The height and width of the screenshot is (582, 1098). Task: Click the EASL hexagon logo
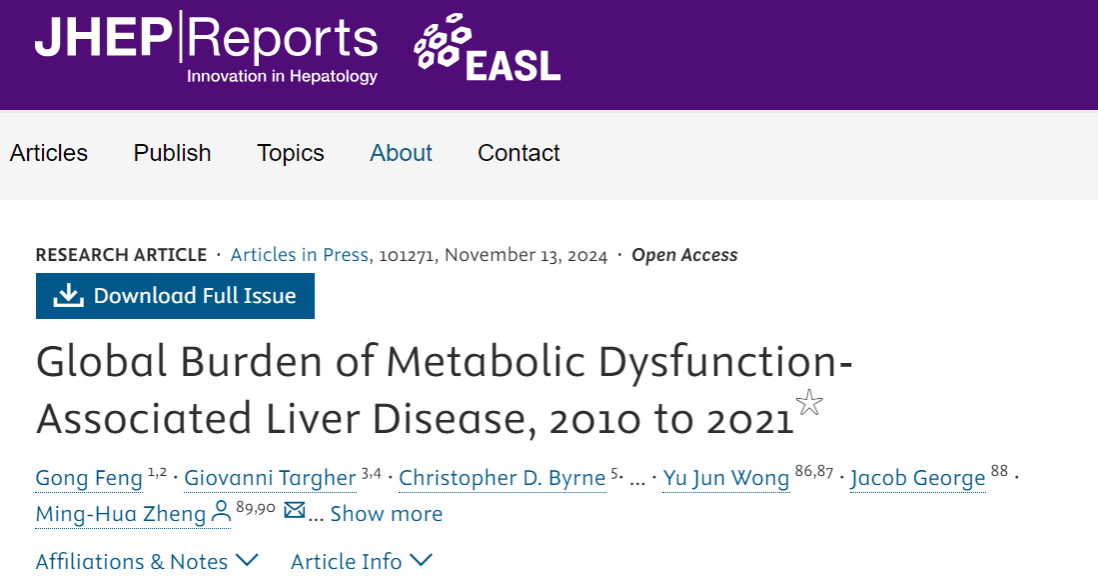[x=487, y=48]
